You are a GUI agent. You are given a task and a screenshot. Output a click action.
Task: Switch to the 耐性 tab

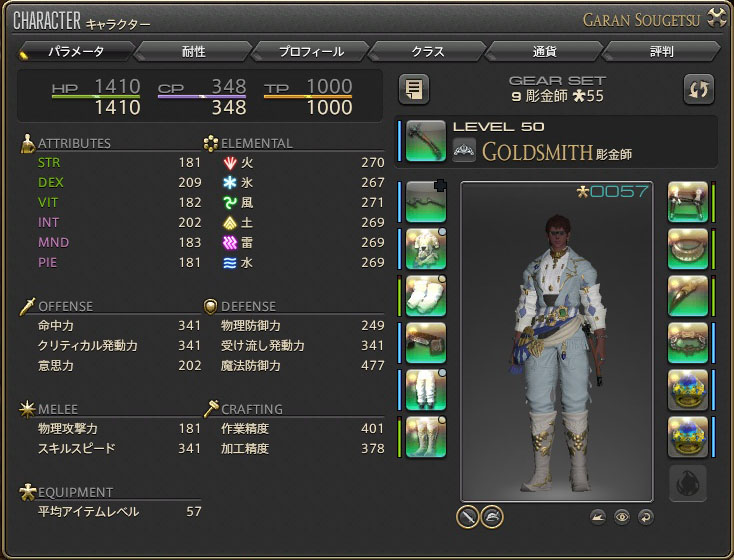click(x=193, y=51)
